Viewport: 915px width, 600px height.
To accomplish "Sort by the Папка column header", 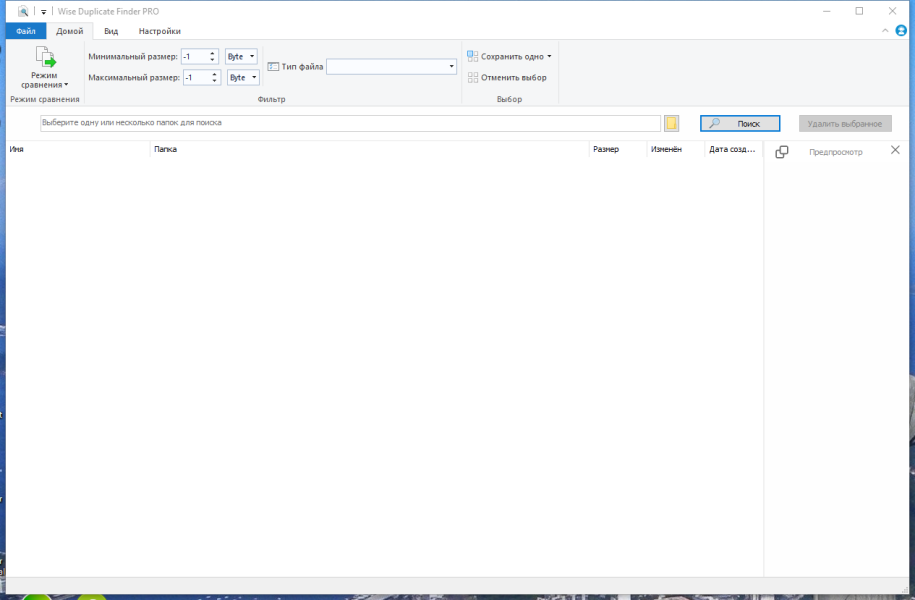I will [369, 149].
